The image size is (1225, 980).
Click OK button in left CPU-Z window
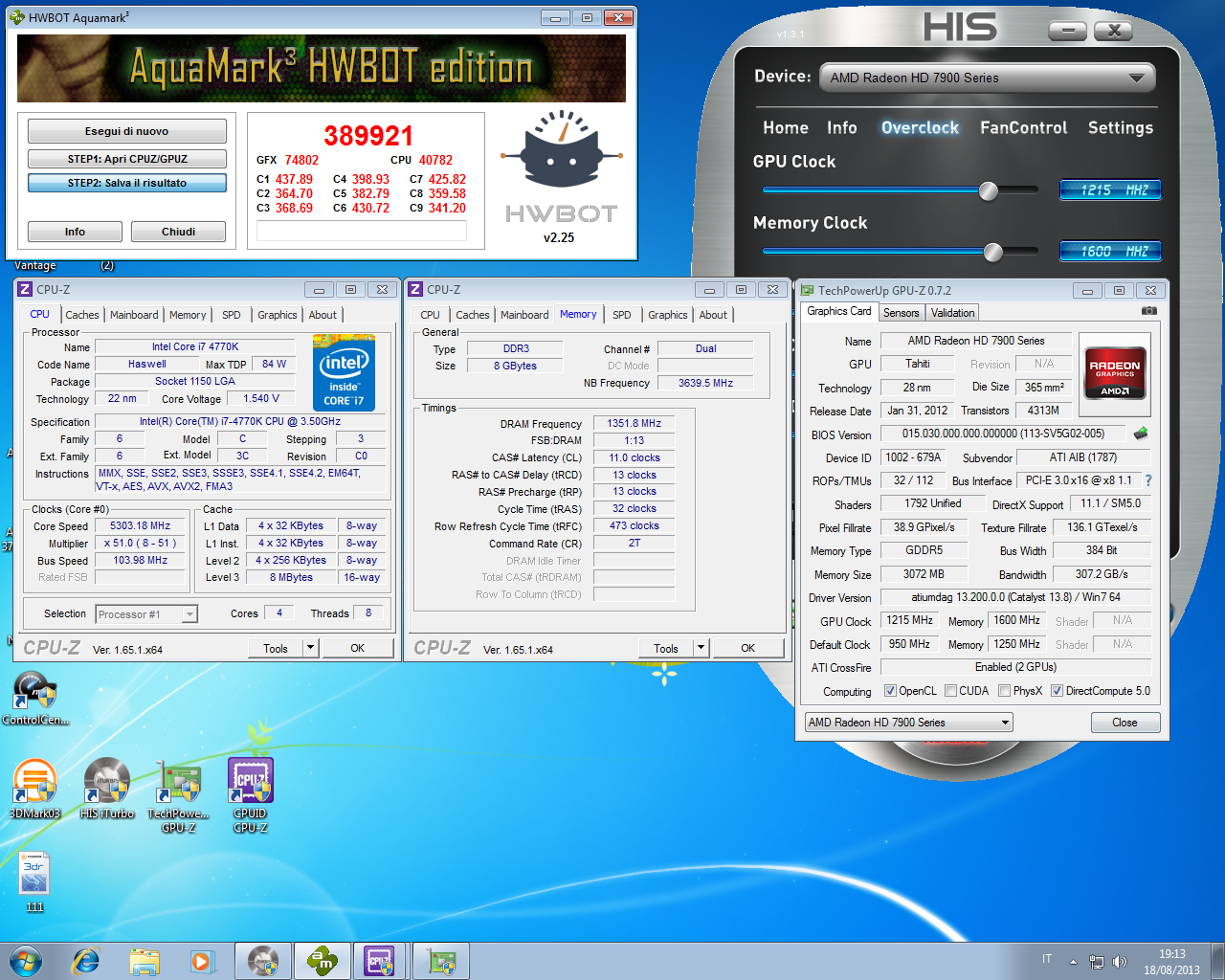tap(357, 648)
